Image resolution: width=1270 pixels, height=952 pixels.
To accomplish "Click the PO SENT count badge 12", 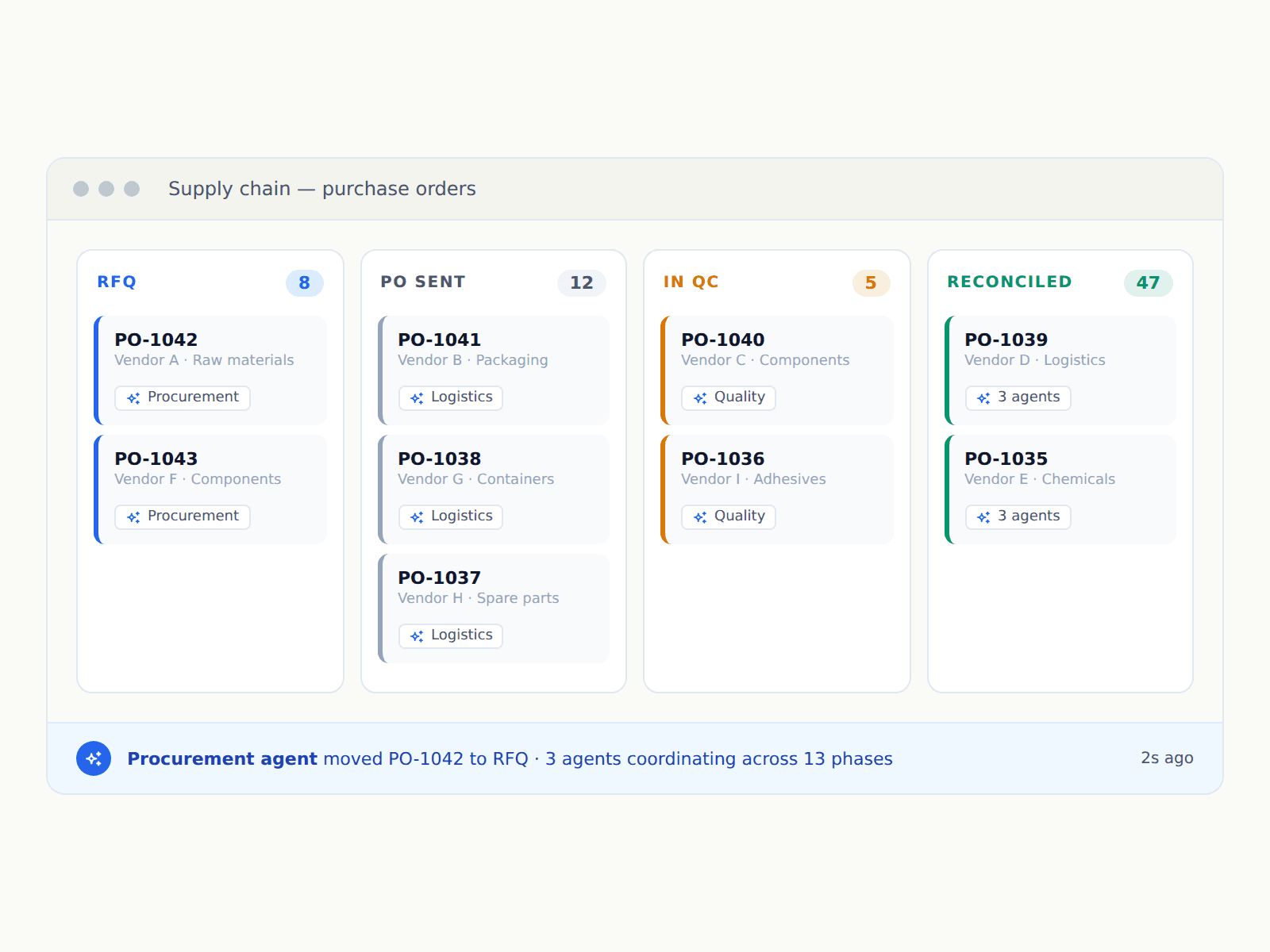I will click(582, 282).
